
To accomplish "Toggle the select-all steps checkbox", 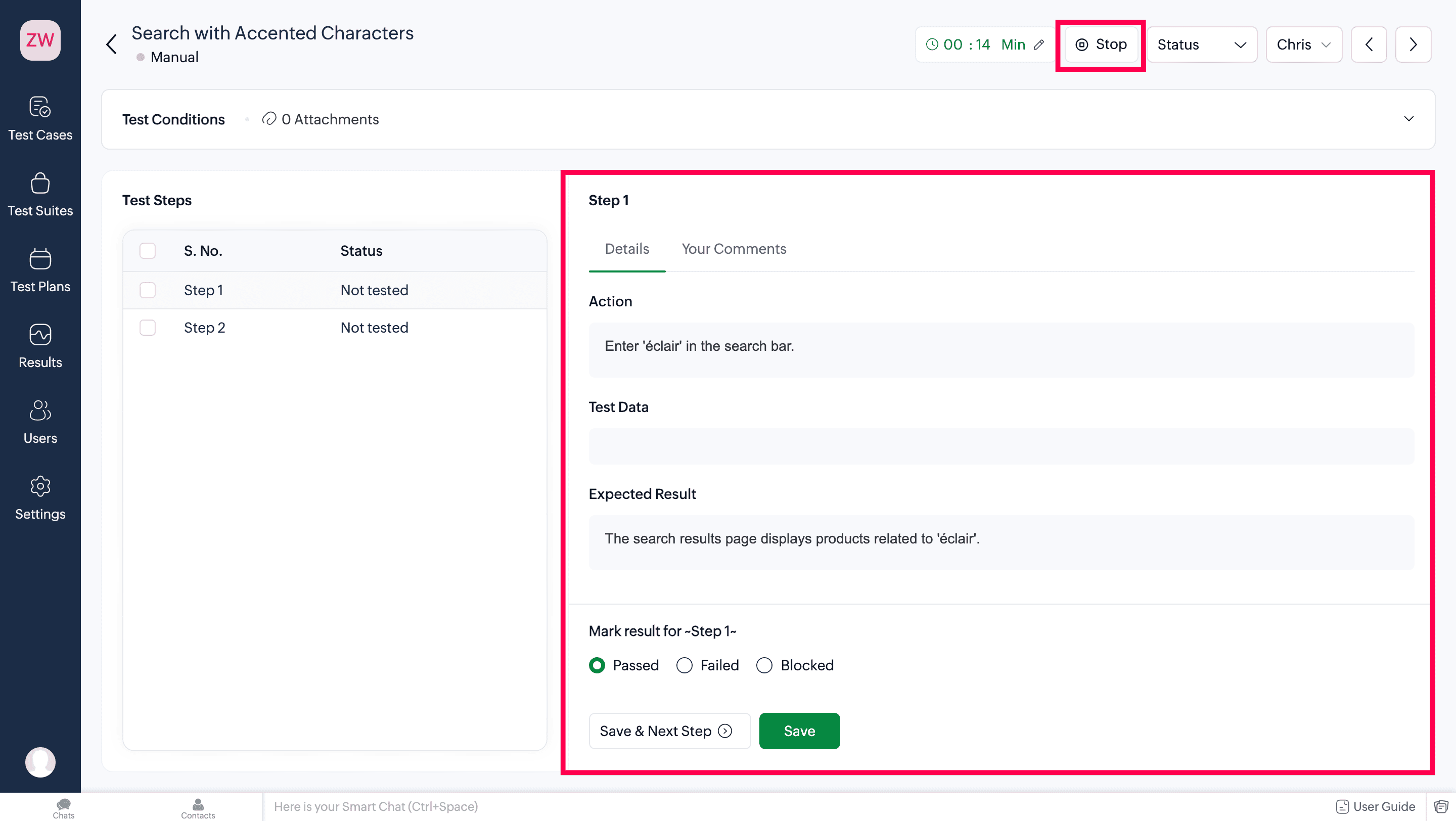I will click(148, 250).
